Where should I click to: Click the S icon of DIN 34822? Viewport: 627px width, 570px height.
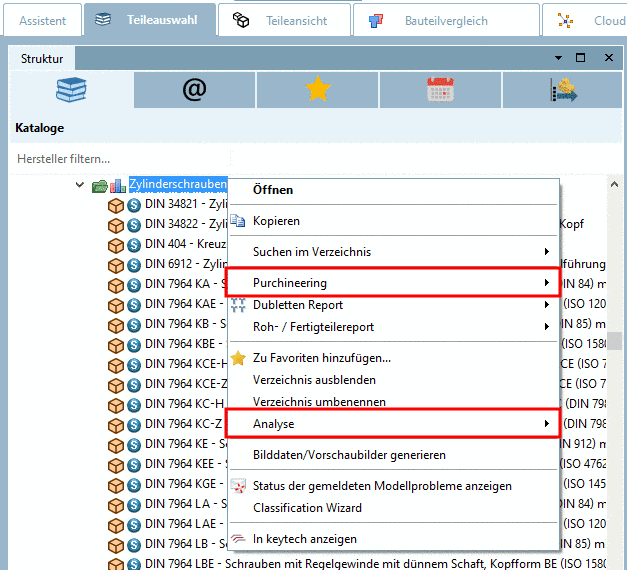134,225
